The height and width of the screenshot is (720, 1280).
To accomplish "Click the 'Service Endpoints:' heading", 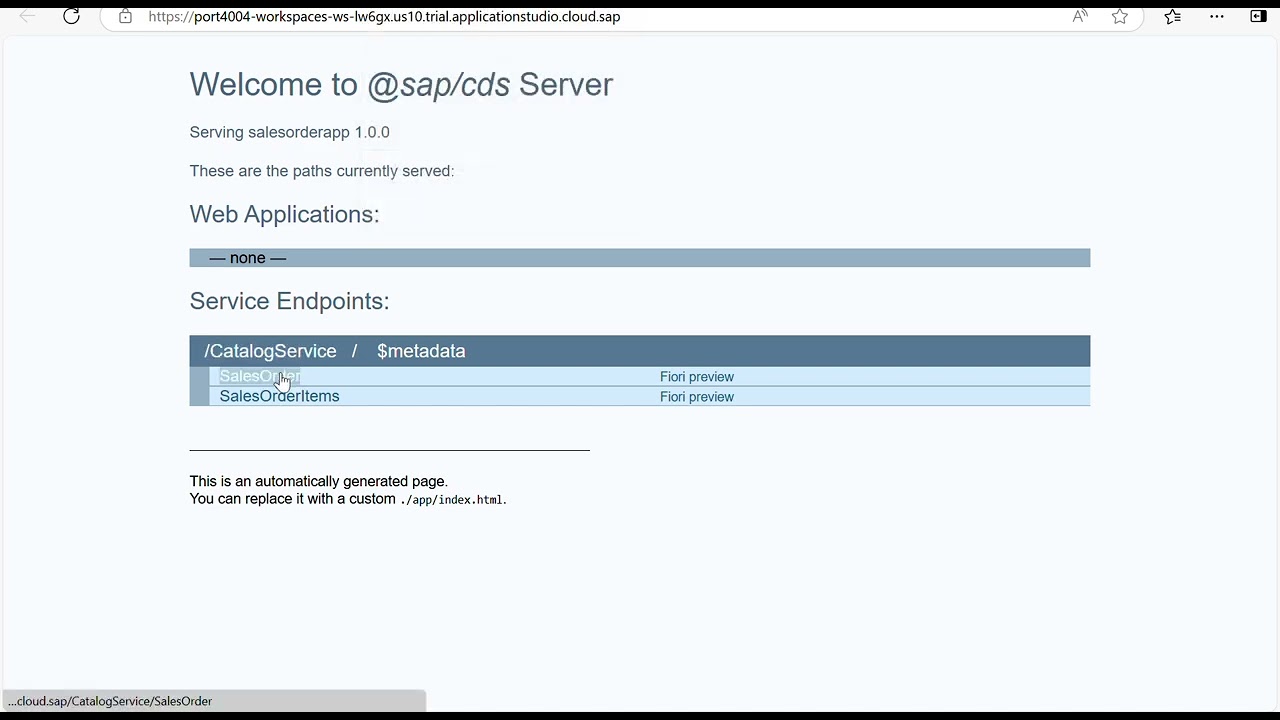I will 289,301.
